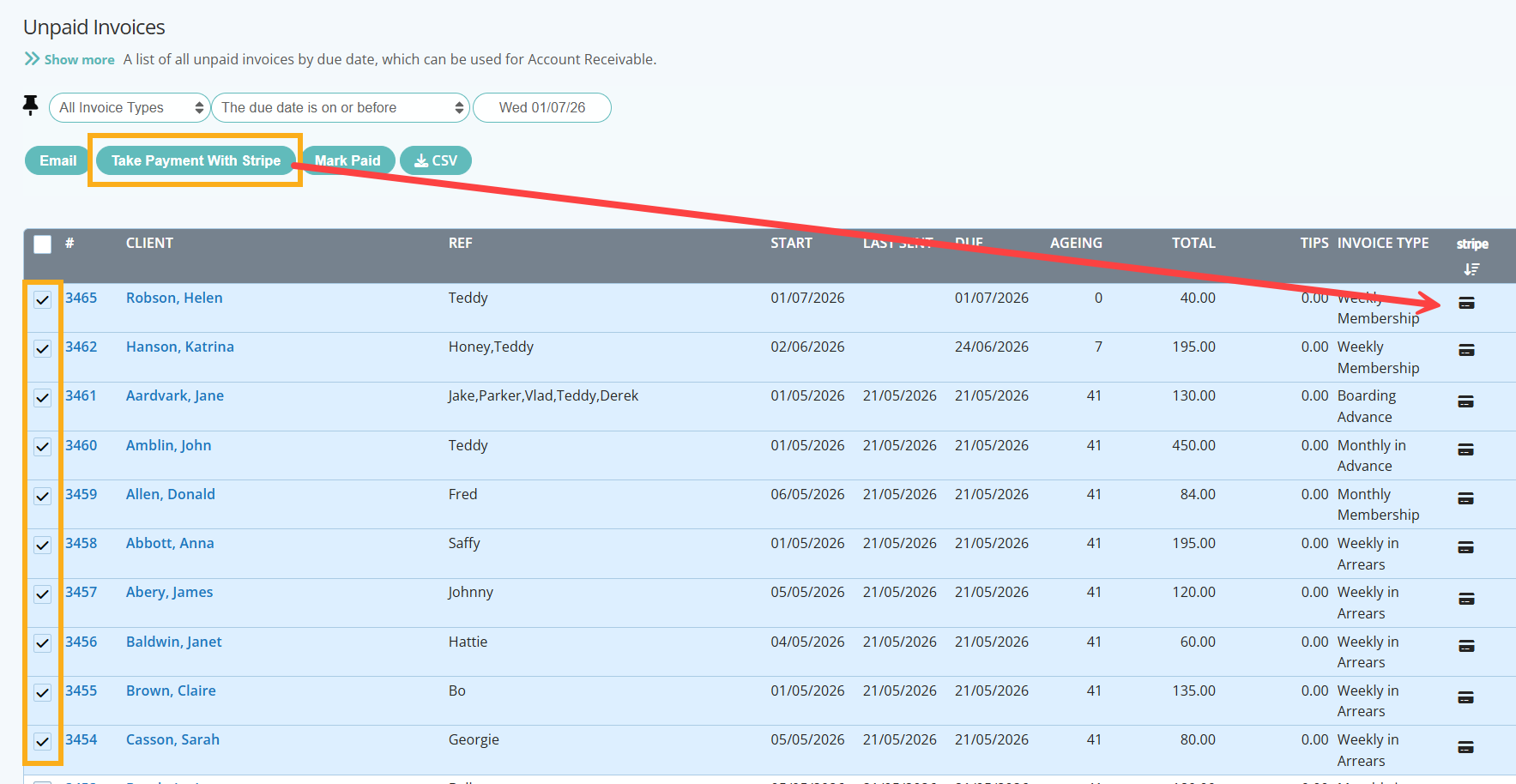Open invoice number 3459

82,494
